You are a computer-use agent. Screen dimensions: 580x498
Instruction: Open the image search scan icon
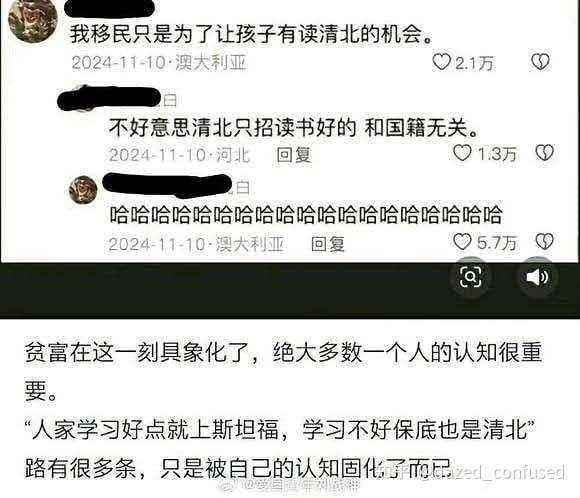coord(470,276)
